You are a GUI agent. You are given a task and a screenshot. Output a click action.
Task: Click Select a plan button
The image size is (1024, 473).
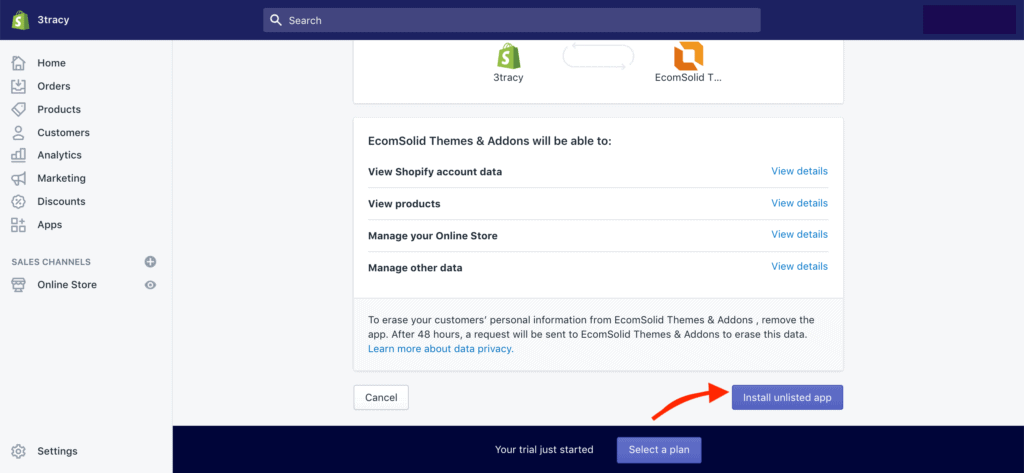click(659, 449)
